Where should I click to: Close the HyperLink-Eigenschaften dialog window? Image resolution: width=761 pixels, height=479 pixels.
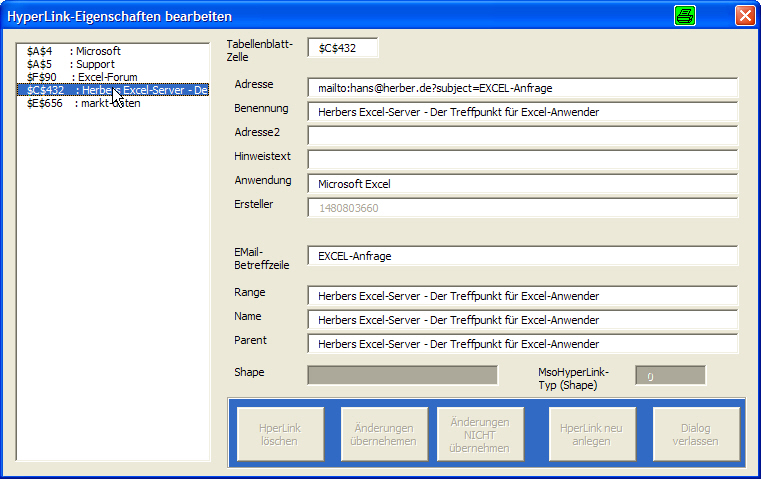pos(744,16)
